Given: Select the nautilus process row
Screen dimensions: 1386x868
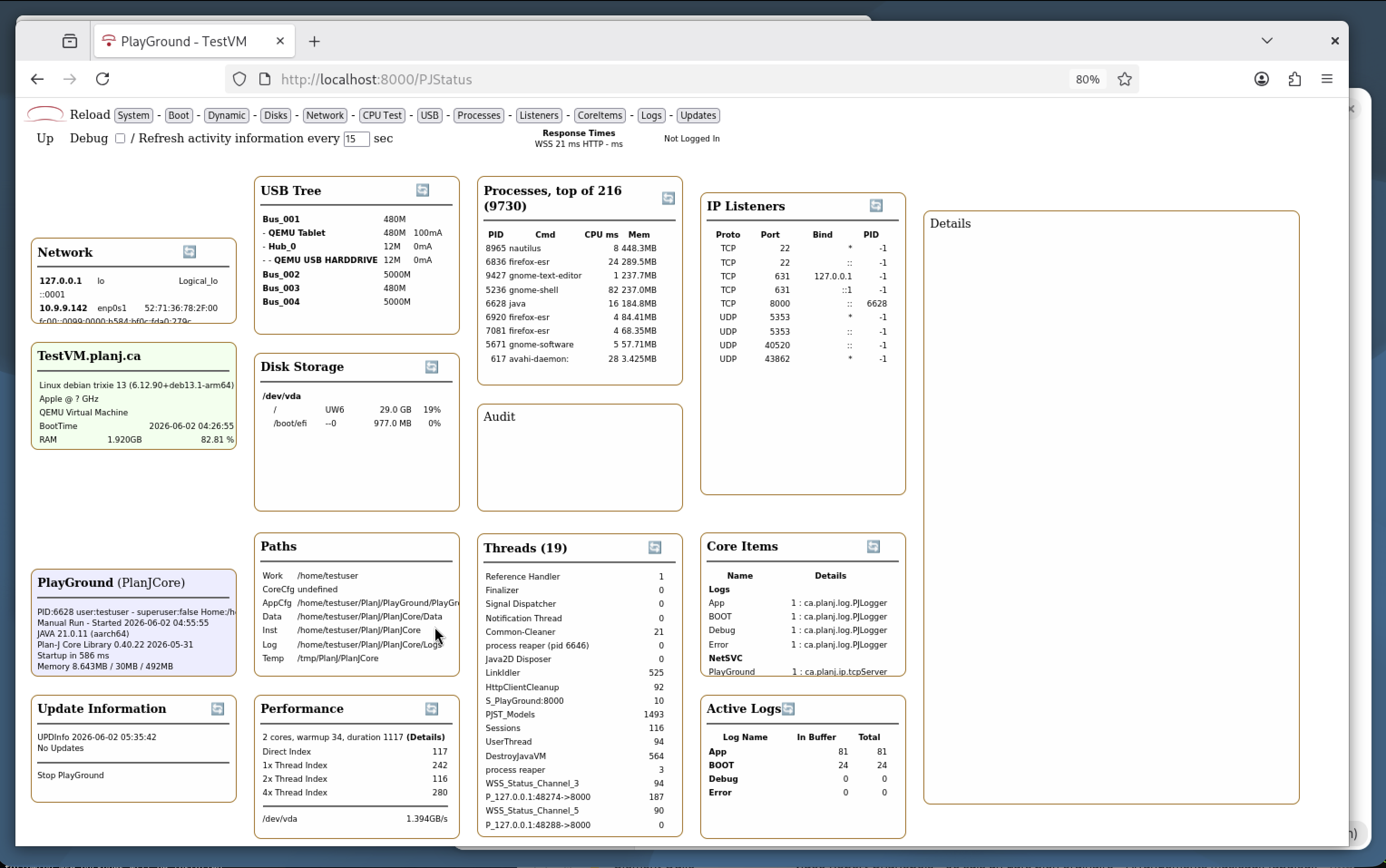Looking at the screenshot, I should click(571, 249).
